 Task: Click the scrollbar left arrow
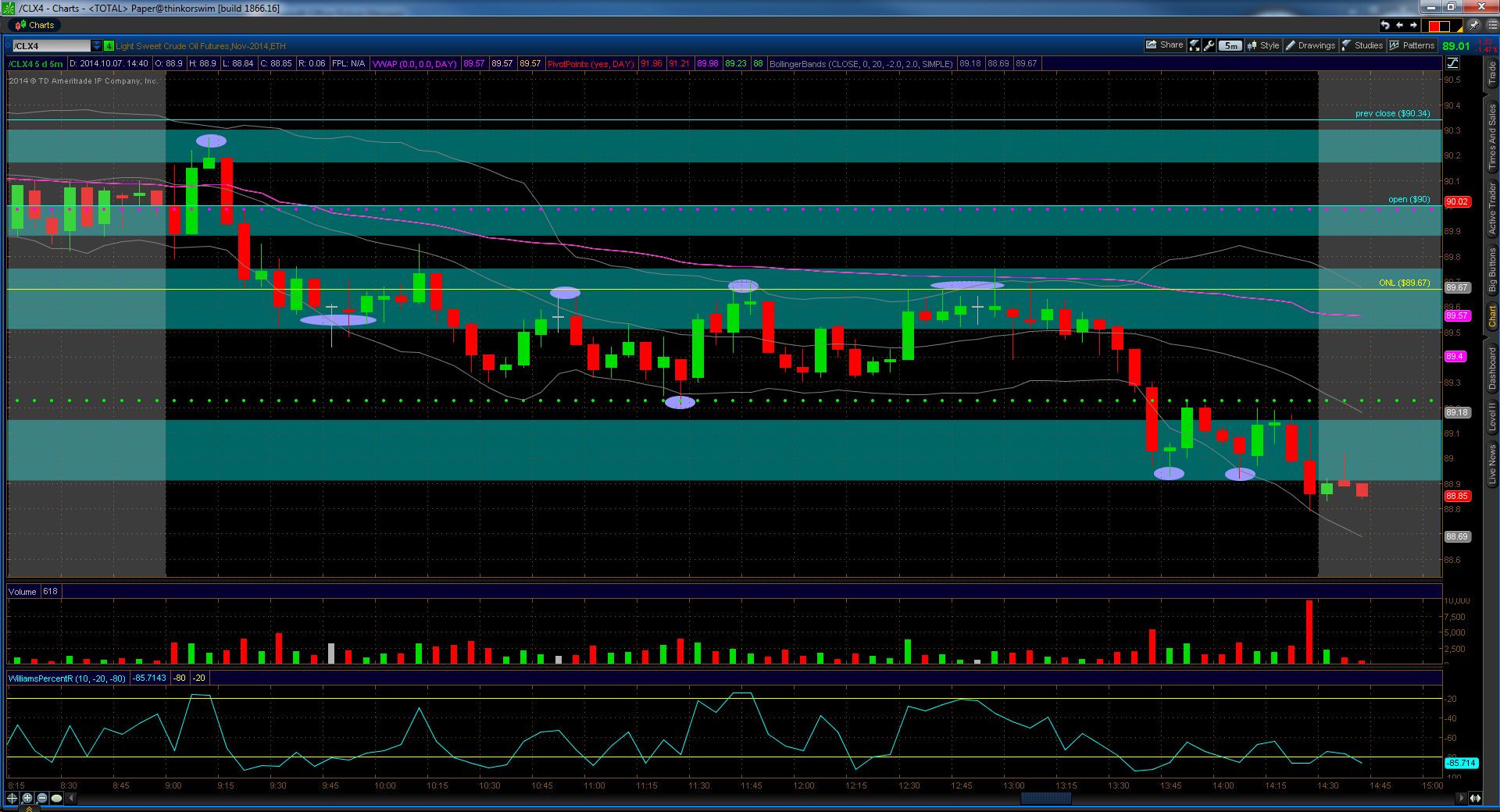point(73,798)
